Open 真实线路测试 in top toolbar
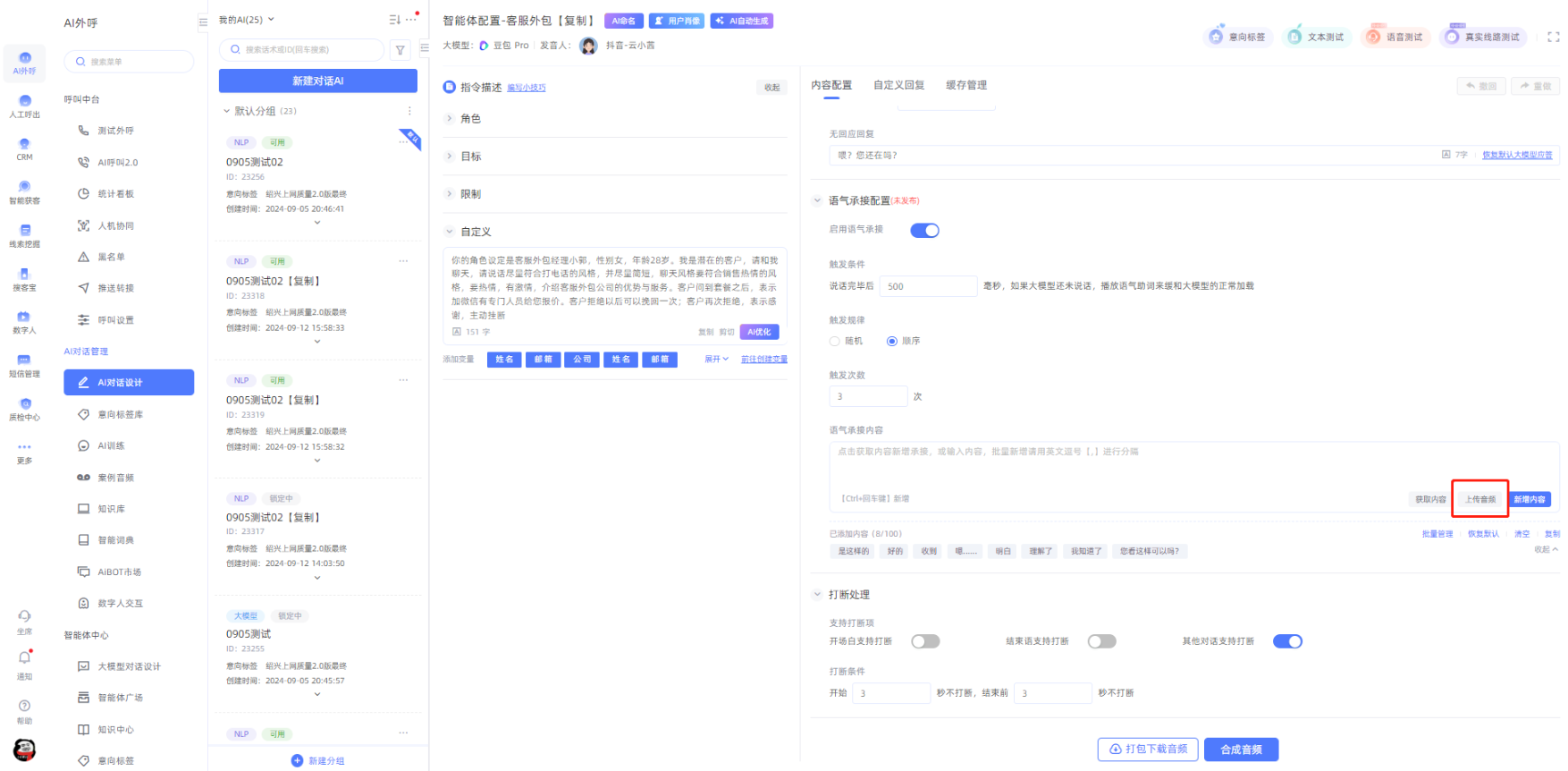This screenshot has width=1568, height=771. (x=1482, y=37)
